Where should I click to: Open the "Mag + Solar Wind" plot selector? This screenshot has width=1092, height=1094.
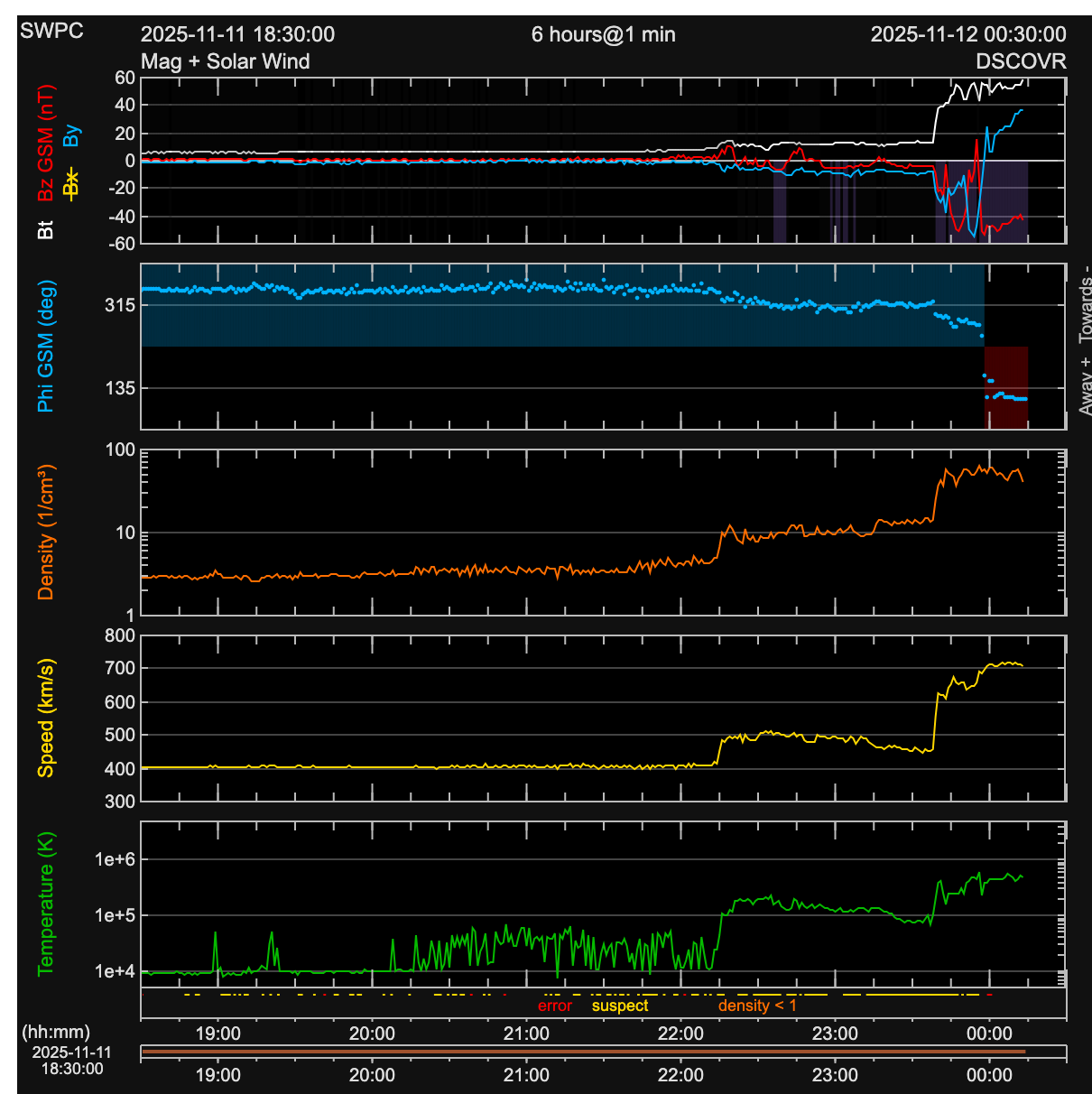[225, 61]
